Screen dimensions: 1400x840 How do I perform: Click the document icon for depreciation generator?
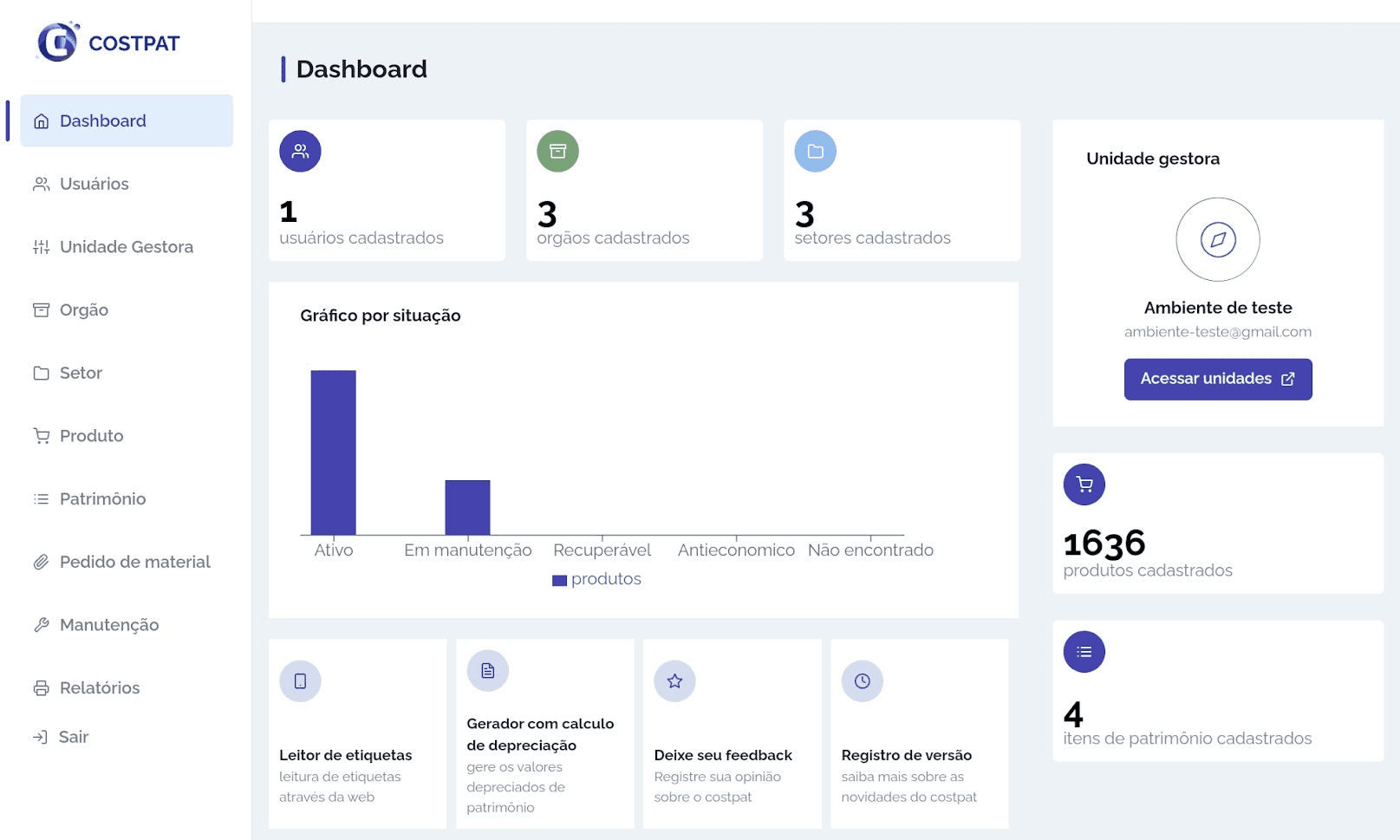(487, 671)
